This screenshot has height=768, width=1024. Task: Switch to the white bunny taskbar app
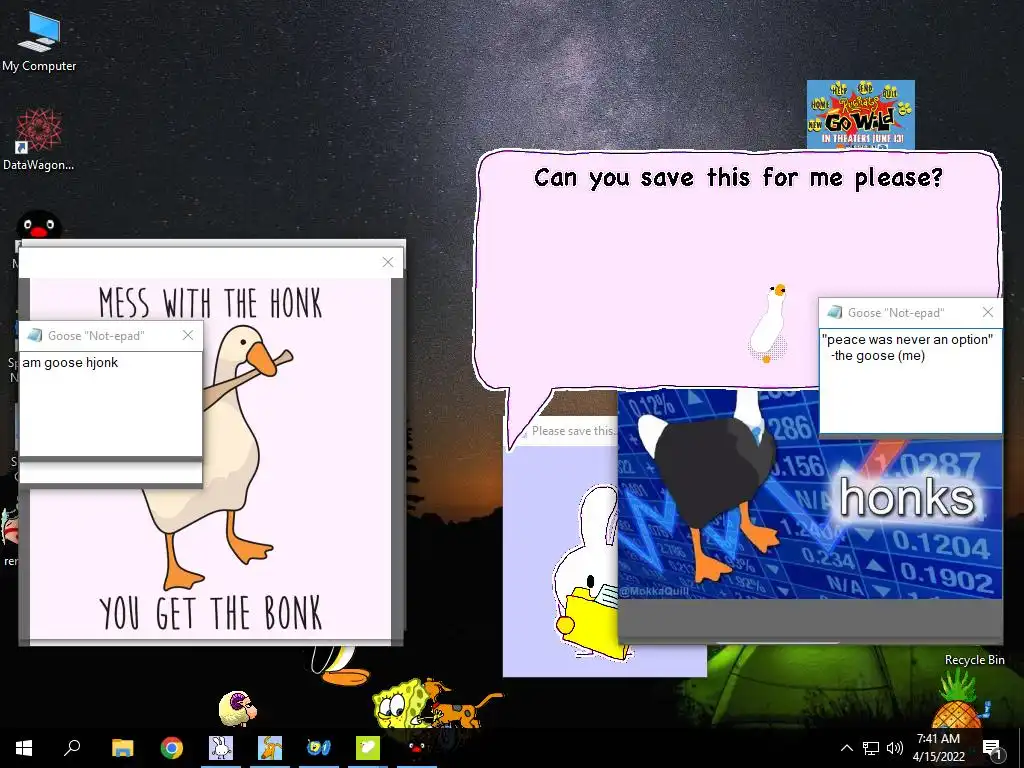click(221, 748)
